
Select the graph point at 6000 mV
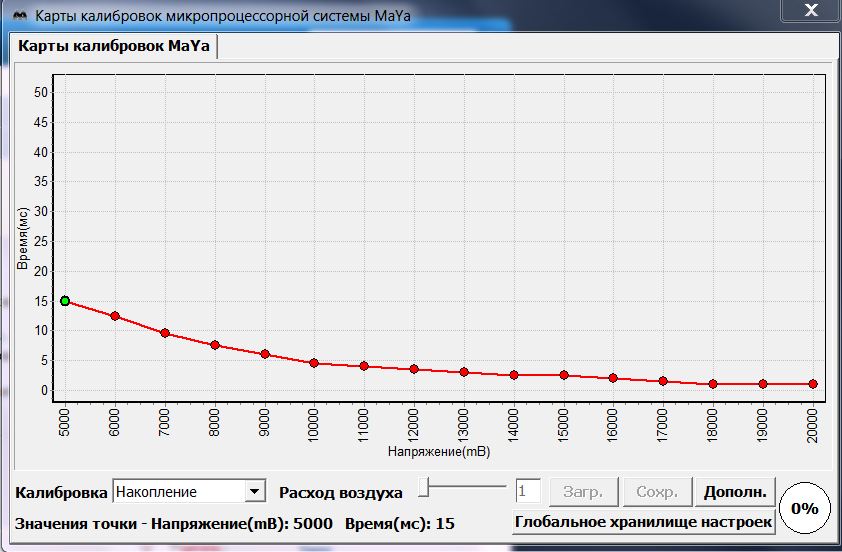pos(115,316)
